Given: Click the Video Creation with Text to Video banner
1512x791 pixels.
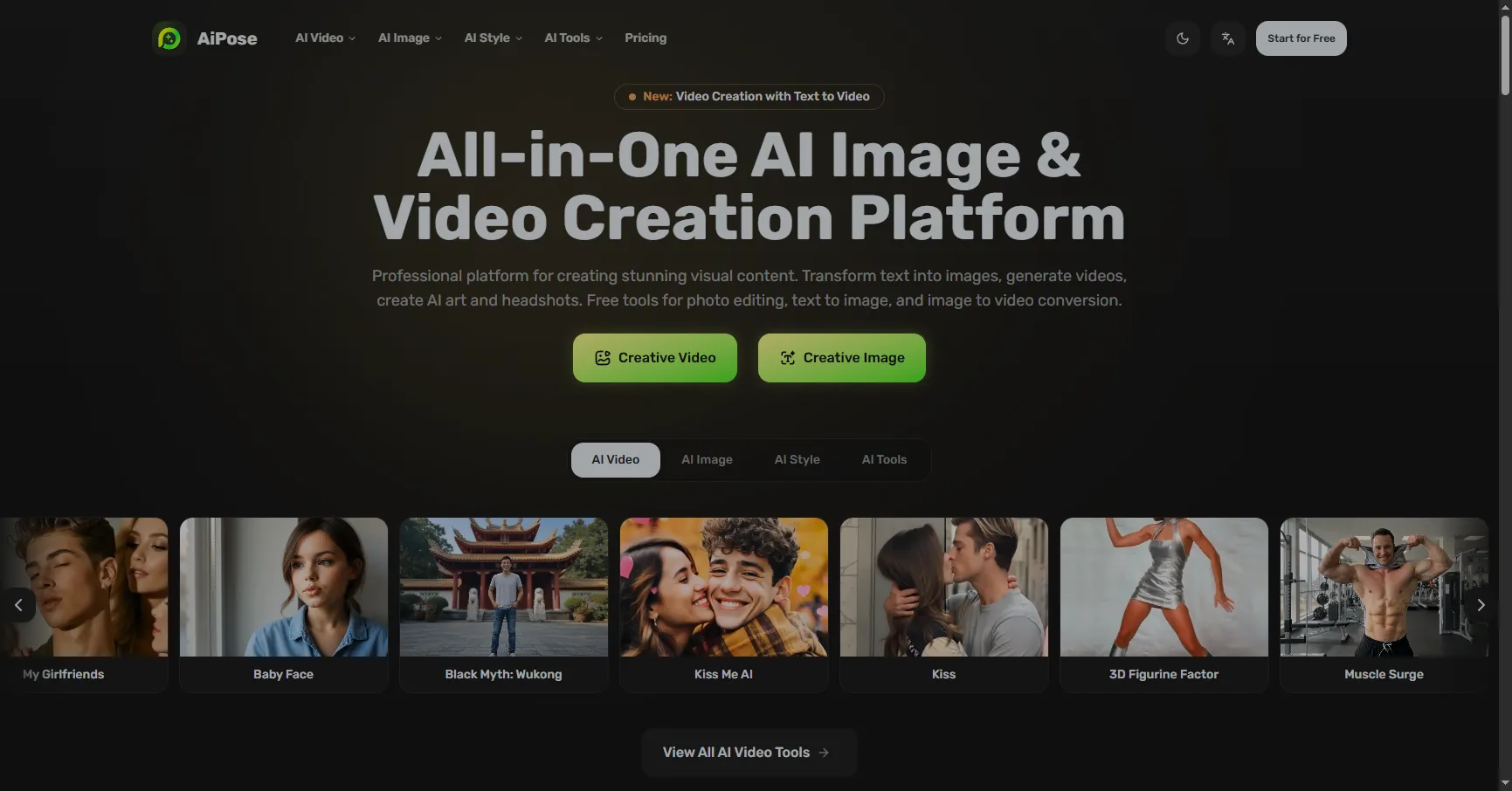Looking at the screenshot, I should pos(748,96).
